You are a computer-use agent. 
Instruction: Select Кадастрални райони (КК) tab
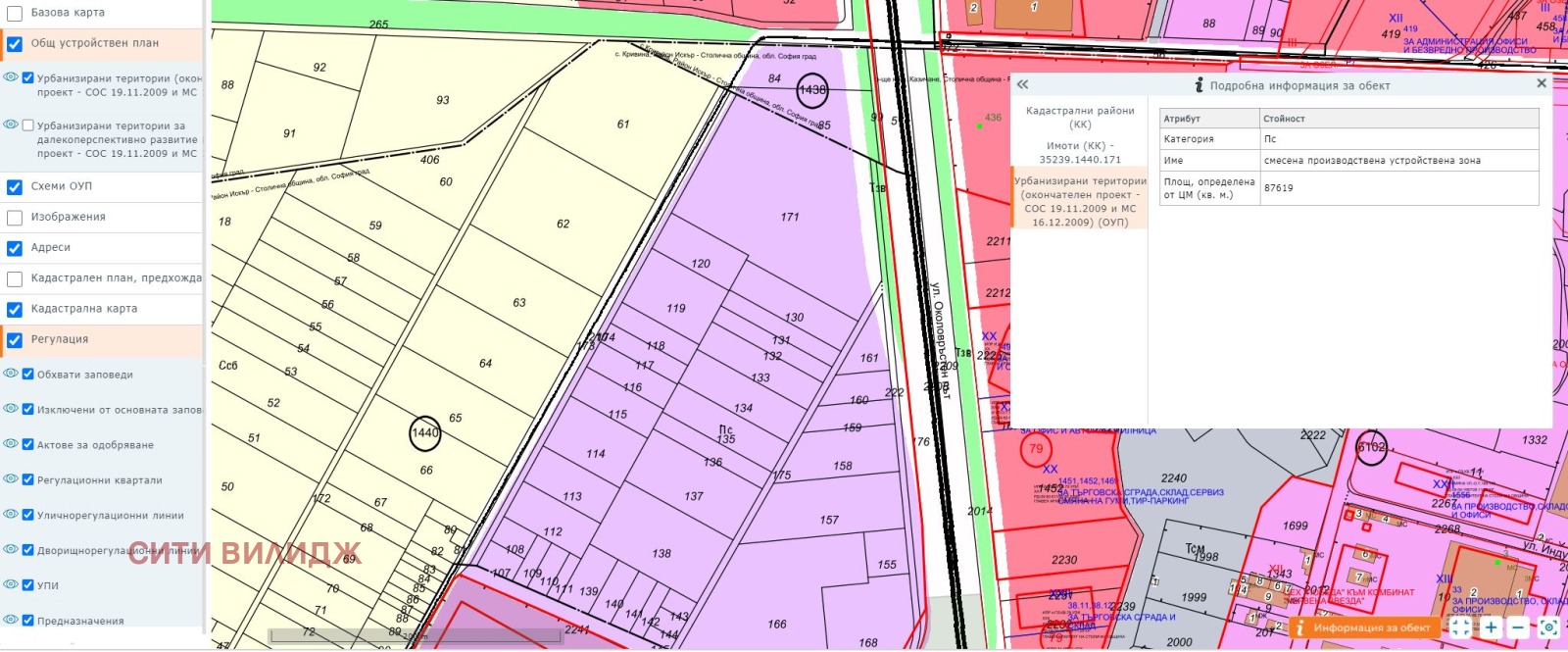(1079, 118)
